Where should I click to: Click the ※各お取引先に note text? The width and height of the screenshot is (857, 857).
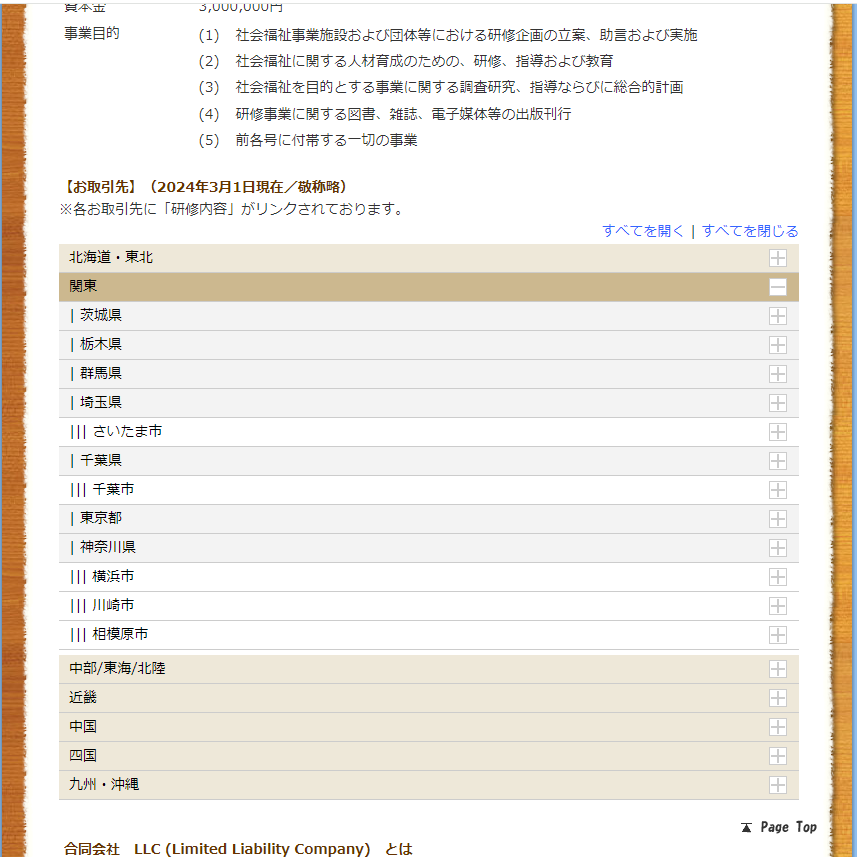[231, 209]
